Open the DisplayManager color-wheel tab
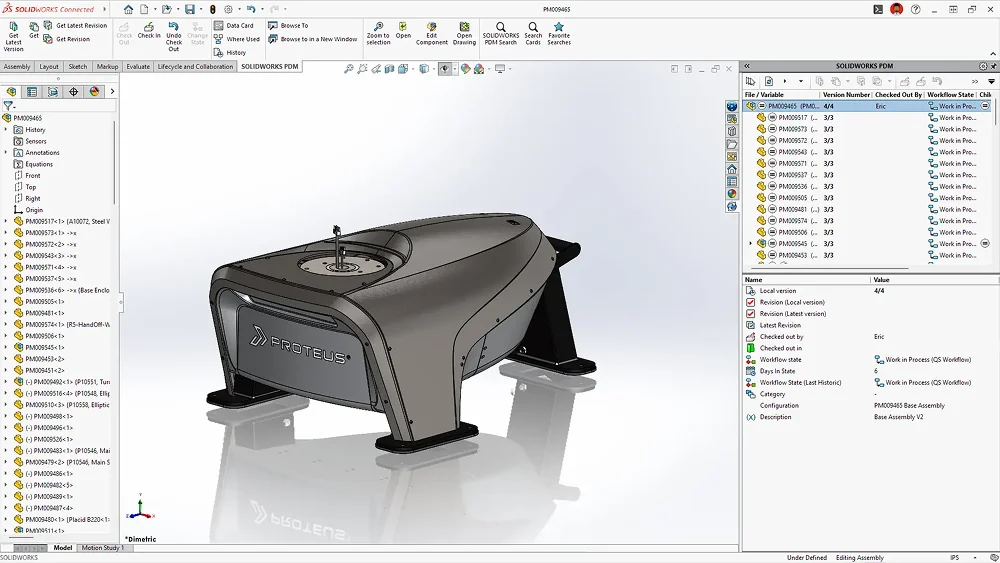 [94, 91]
